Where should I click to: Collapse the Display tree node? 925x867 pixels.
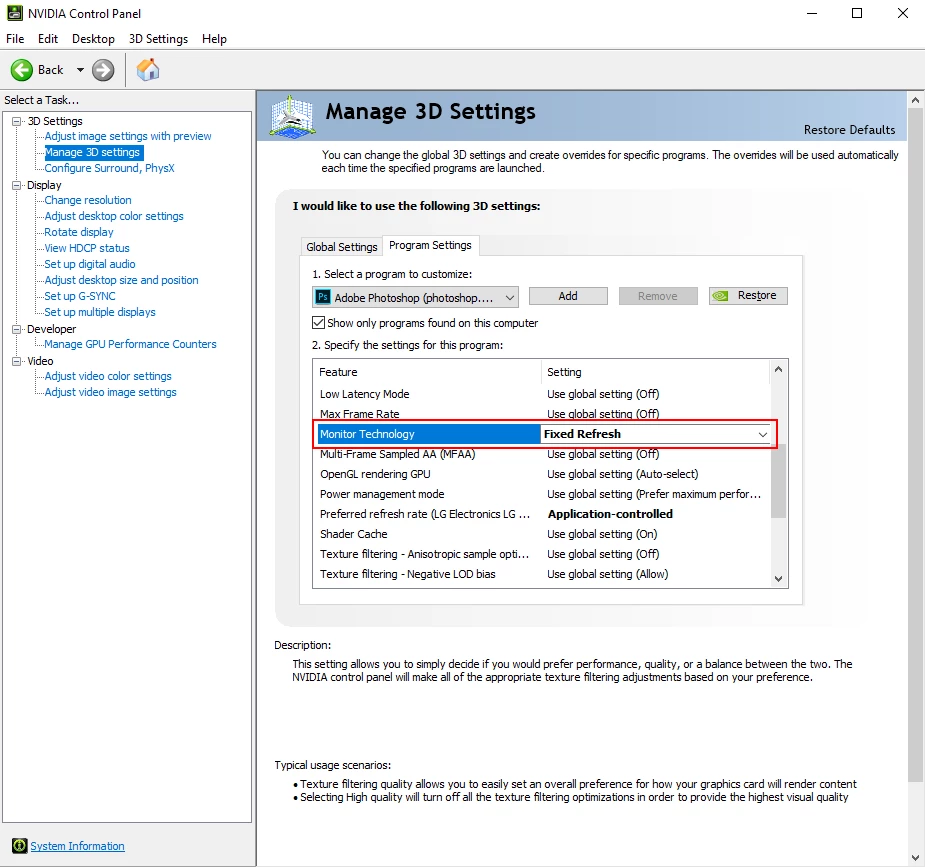[17, 185]
